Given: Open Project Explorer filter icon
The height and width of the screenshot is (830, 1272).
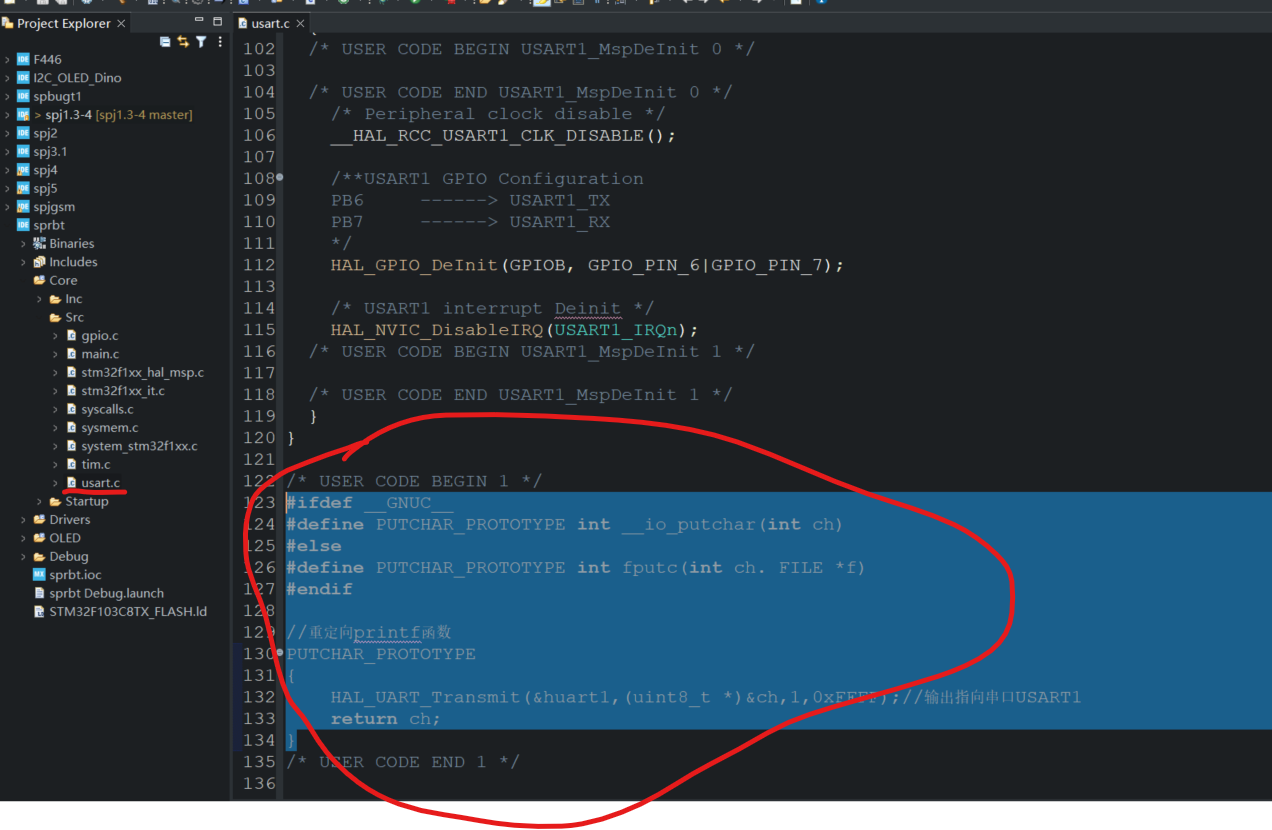Looking at the screenshot, I should [x=201, y=42].
